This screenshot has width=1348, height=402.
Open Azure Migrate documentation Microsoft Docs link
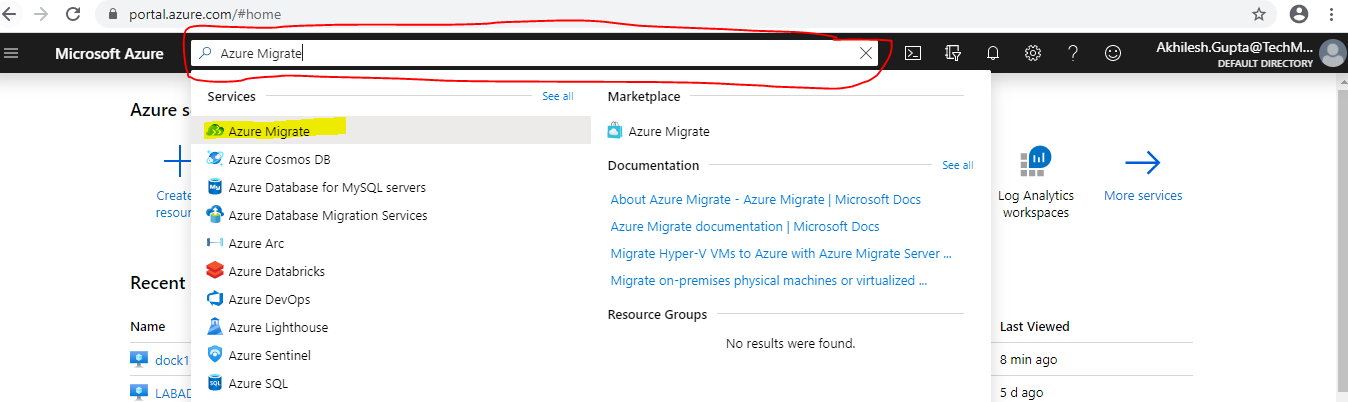click(745, 226)
